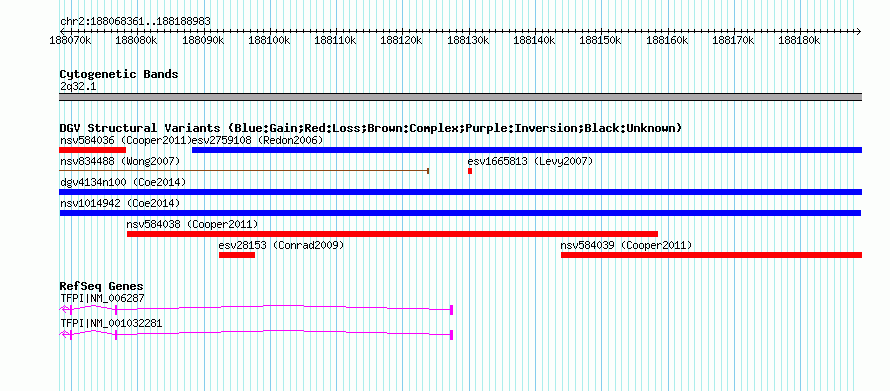This screenshot has width=890, height=391.
Task: Click the 188090k ruler tick label
Action: click(204, 40)
